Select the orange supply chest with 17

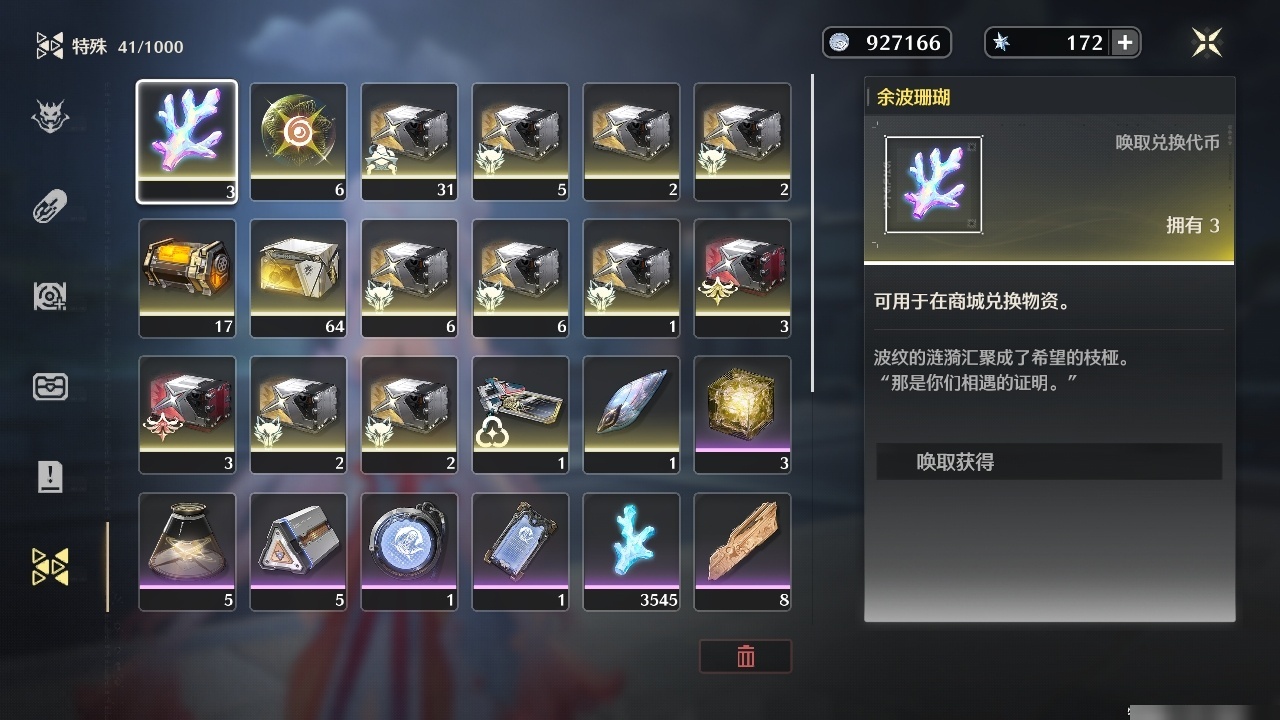point(187,278)
